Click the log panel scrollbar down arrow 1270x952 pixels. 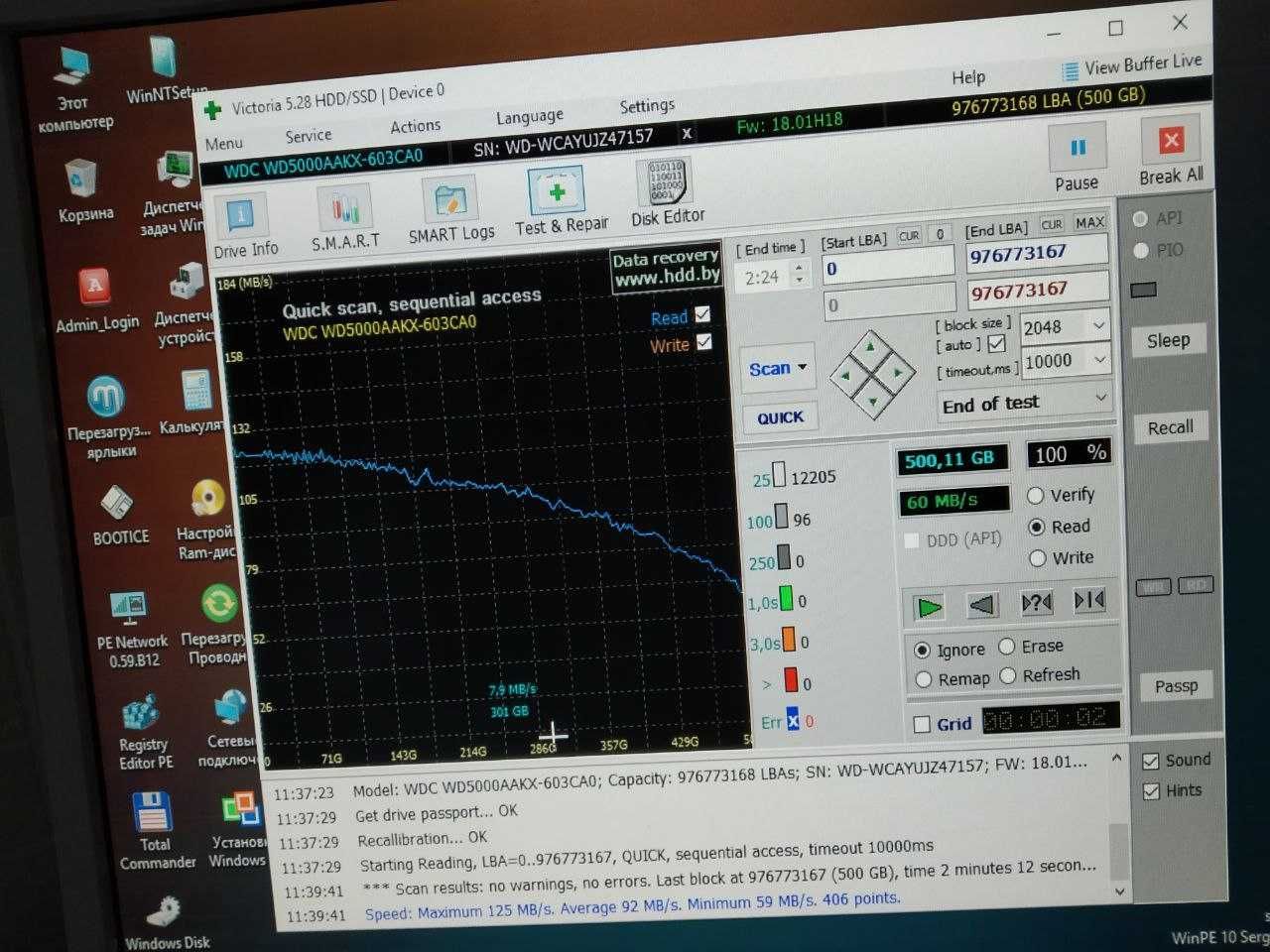pyautogui.click(x=1119, y=890)
